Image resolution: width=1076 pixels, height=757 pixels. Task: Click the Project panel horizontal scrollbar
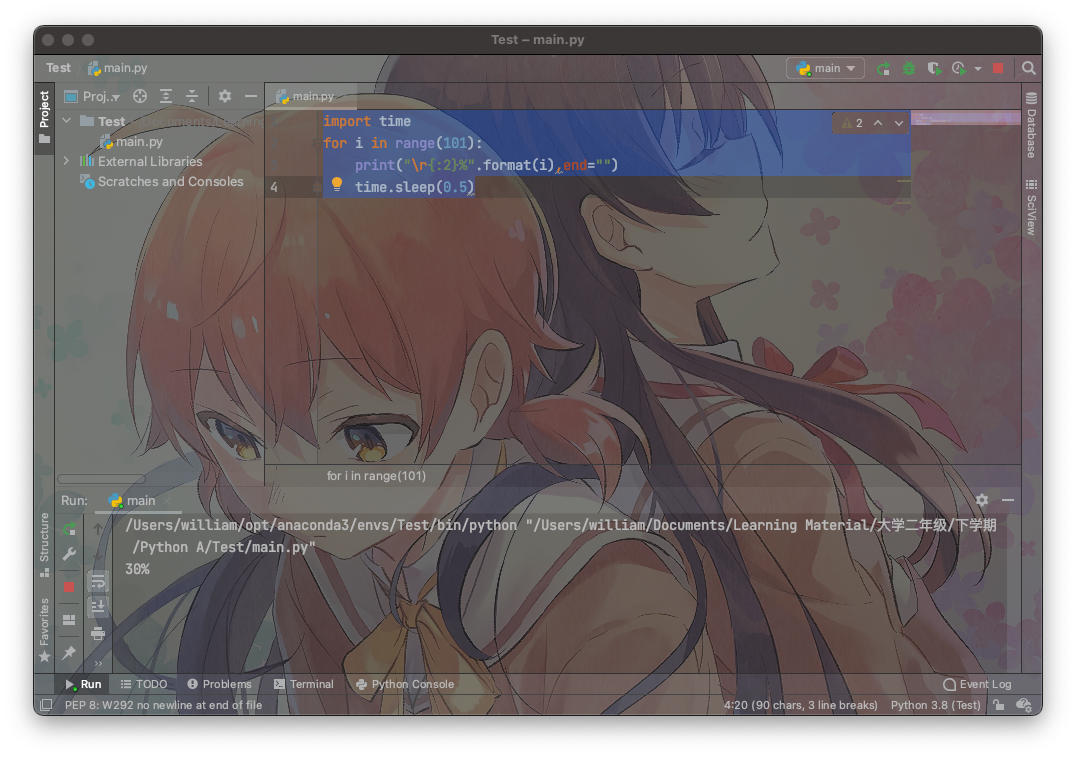point(102,479)
